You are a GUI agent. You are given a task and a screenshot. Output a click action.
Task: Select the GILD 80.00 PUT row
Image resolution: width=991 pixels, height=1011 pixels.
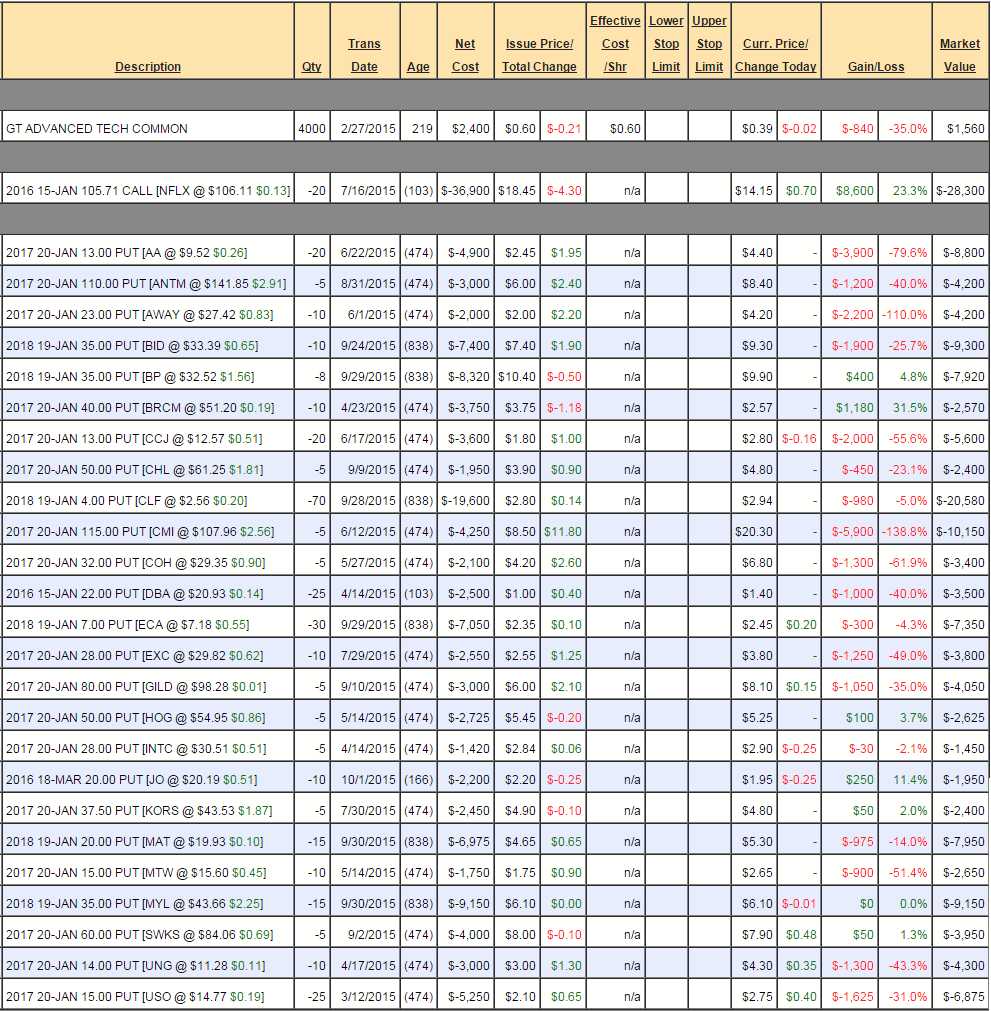click(135, 687)
